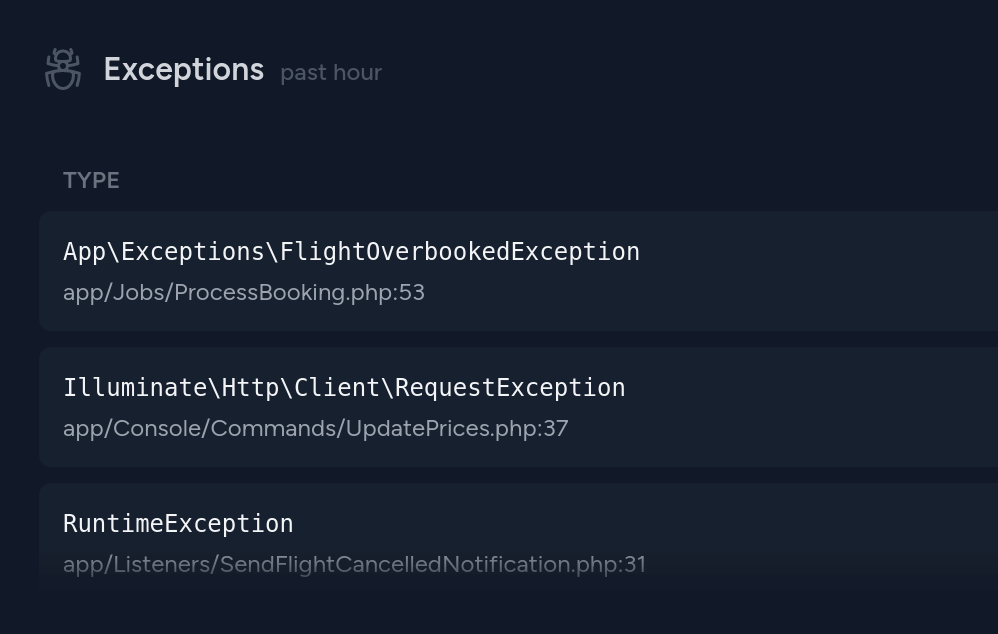The height and width of the screenshot is (634, 998).
Task: Open the UpdatePrices.php:37 file location
Action: point(316,429)
